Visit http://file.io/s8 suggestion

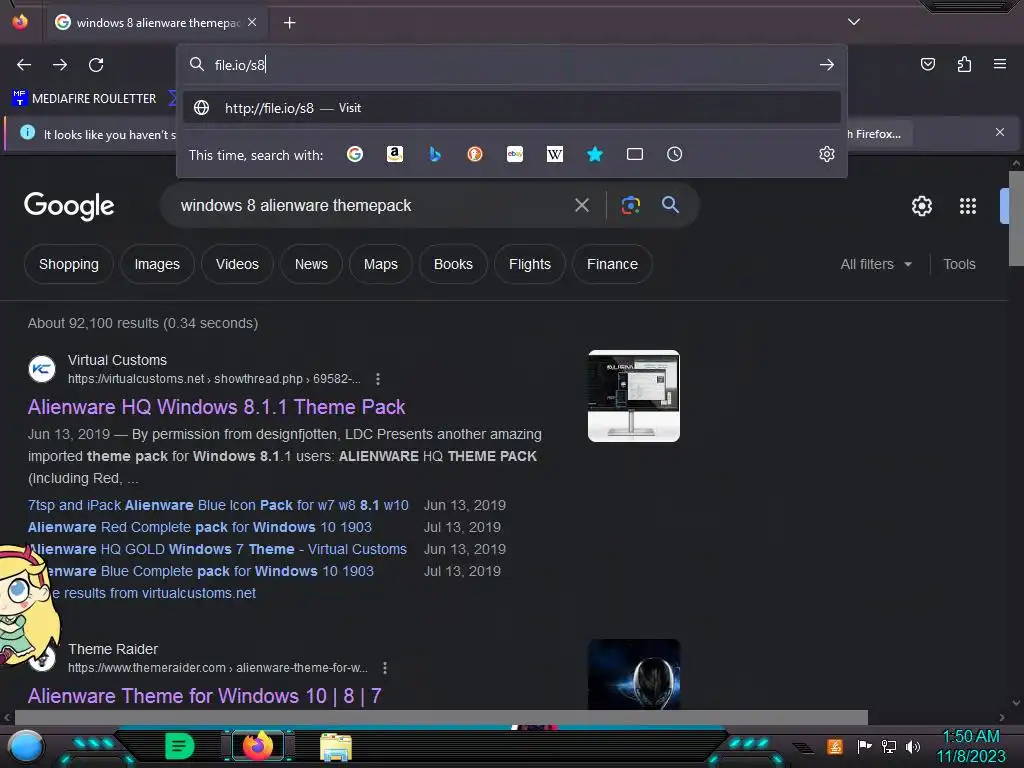tap(511, 108)
